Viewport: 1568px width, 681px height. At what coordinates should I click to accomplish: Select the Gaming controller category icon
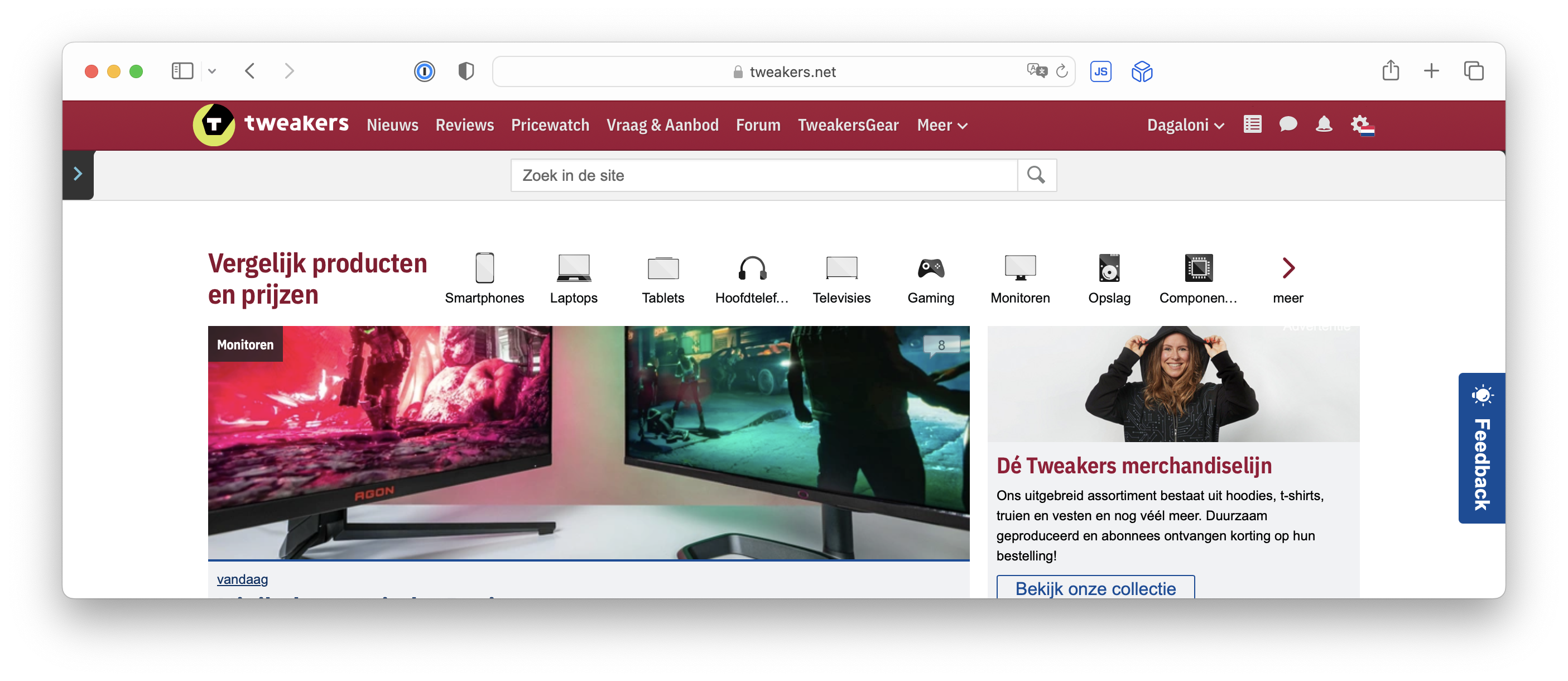[930, 268]
